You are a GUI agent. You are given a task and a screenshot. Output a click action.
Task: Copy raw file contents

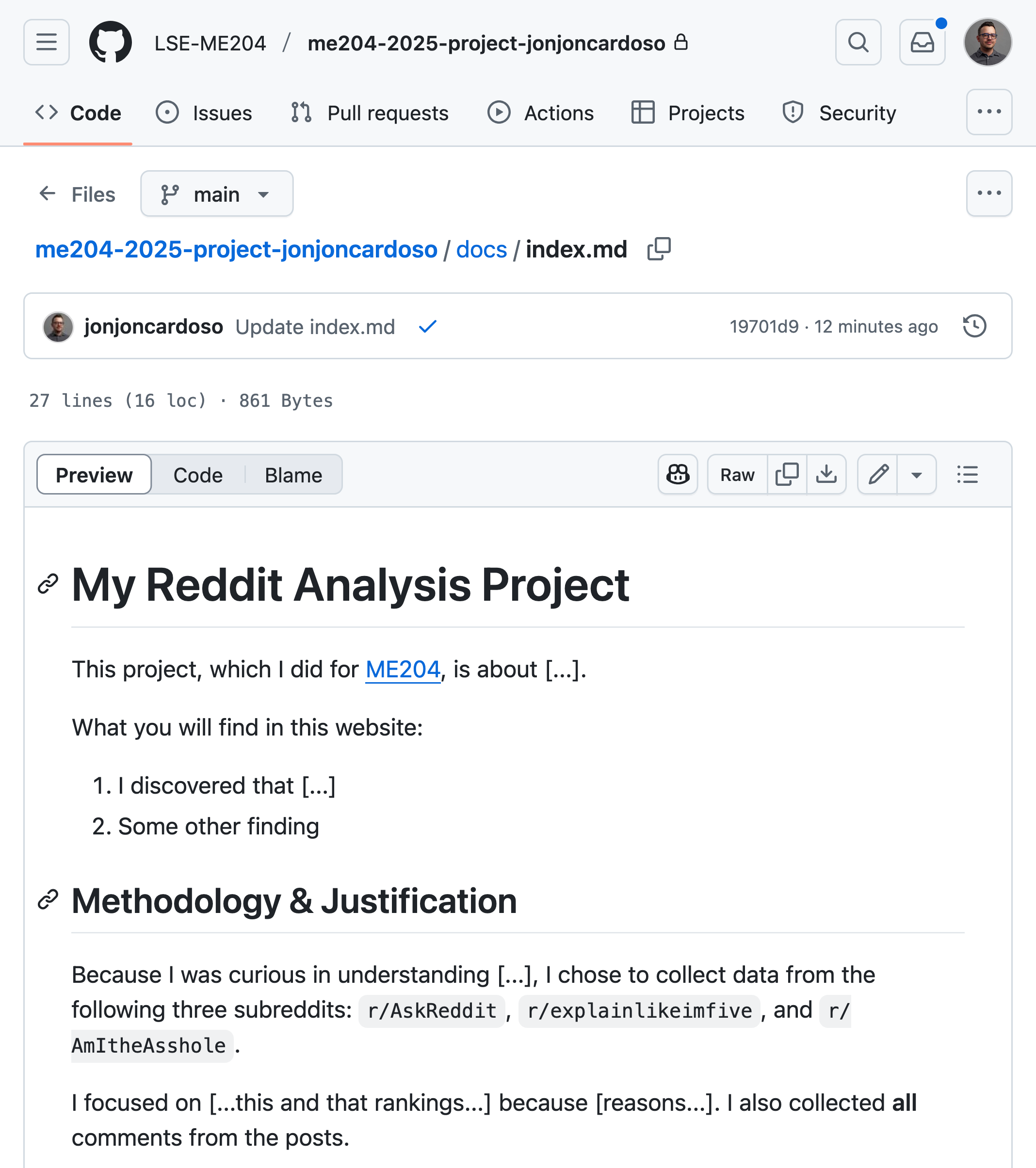tap(787, 474)
